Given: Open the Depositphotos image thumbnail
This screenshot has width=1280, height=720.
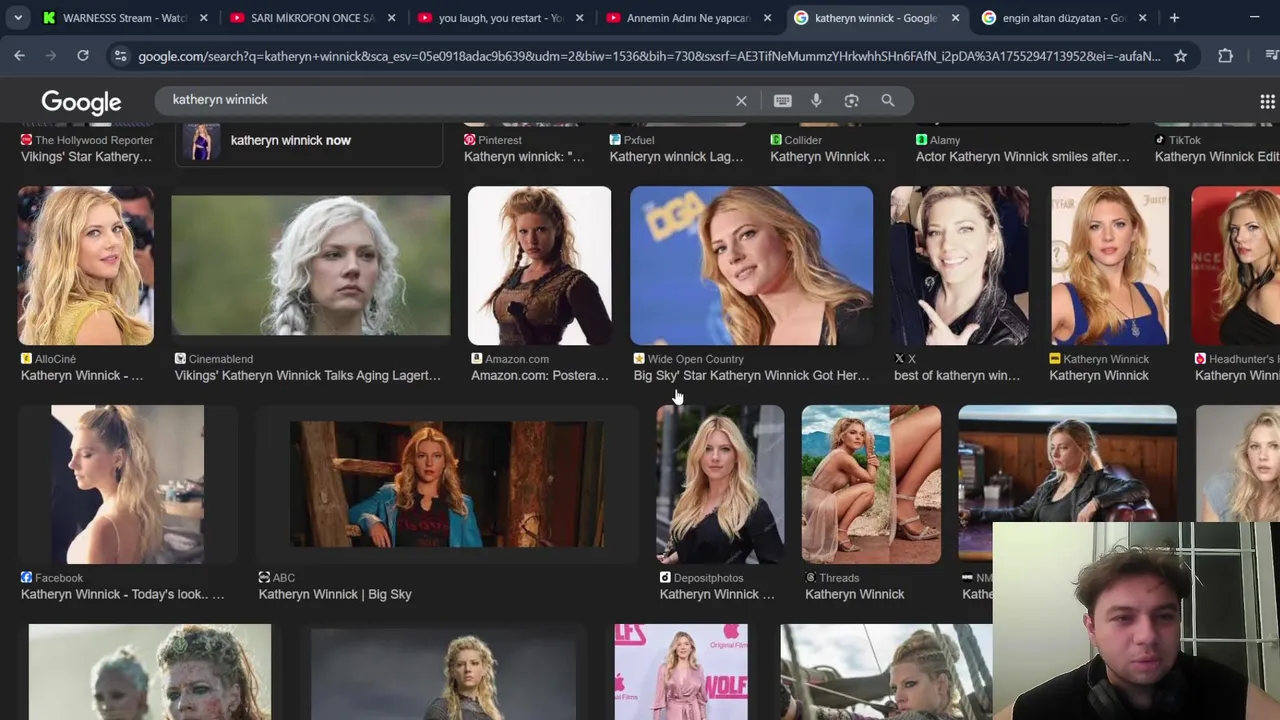Looking at the screenshot, I should point(720,484).
